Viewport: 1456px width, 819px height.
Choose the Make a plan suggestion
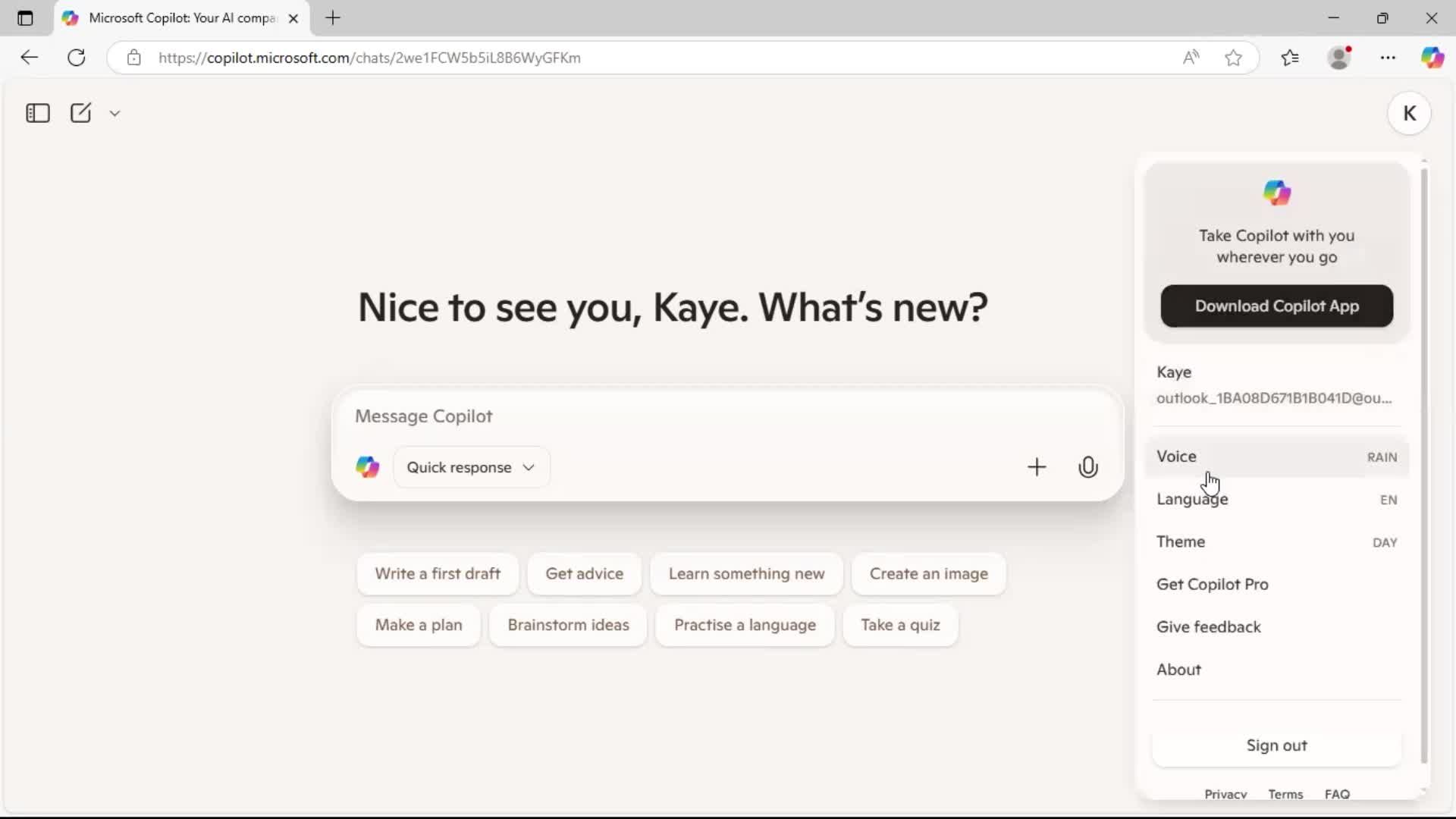(419, 626)
